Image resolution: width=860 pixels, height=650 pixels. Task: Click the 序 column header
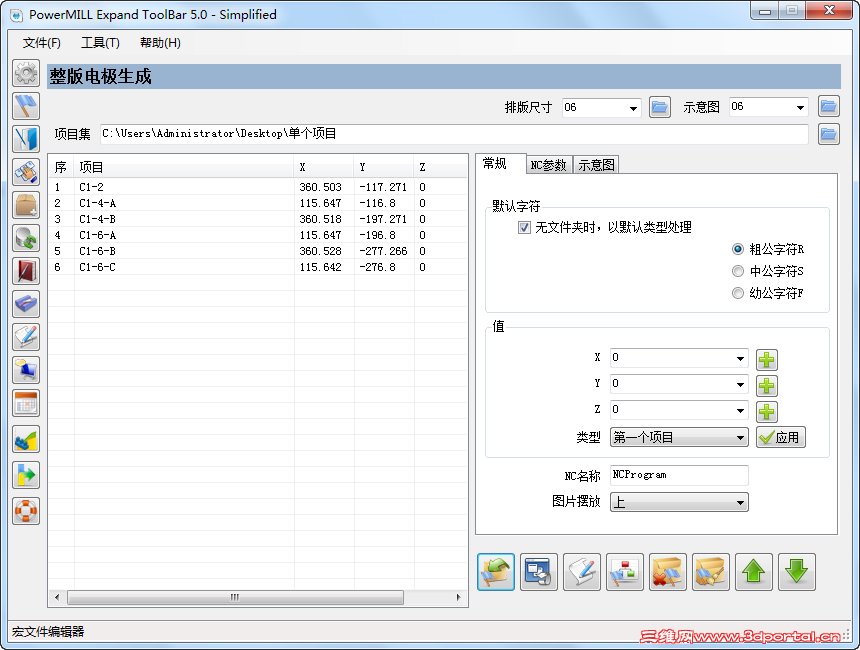click(x=61, y=167)
